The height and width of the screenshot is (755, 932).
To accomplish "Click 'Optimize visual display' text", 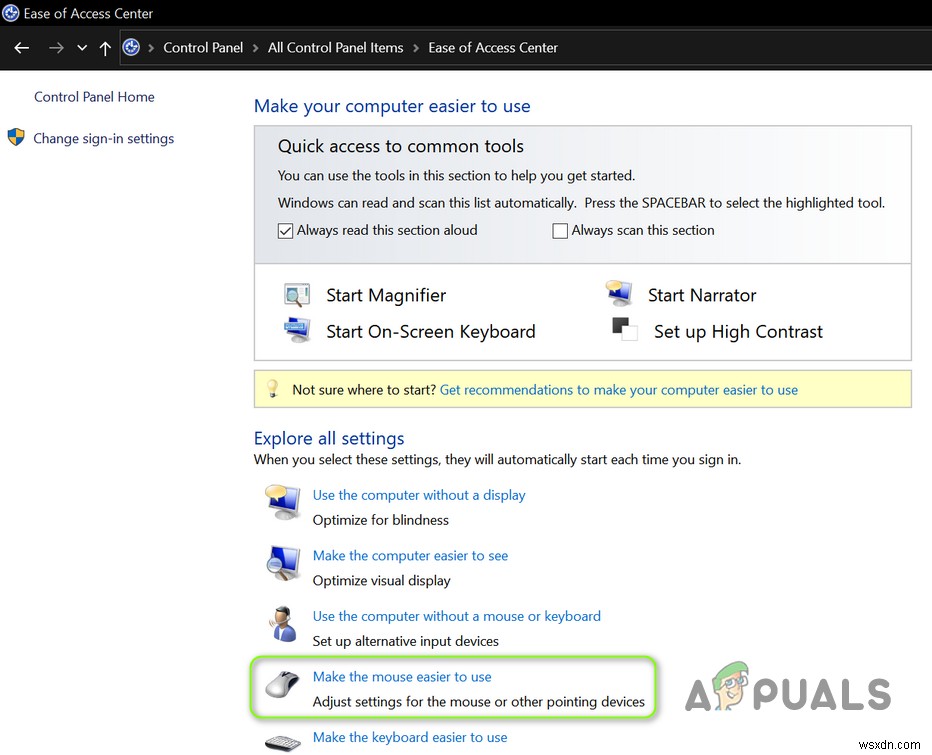I will 382,581.
